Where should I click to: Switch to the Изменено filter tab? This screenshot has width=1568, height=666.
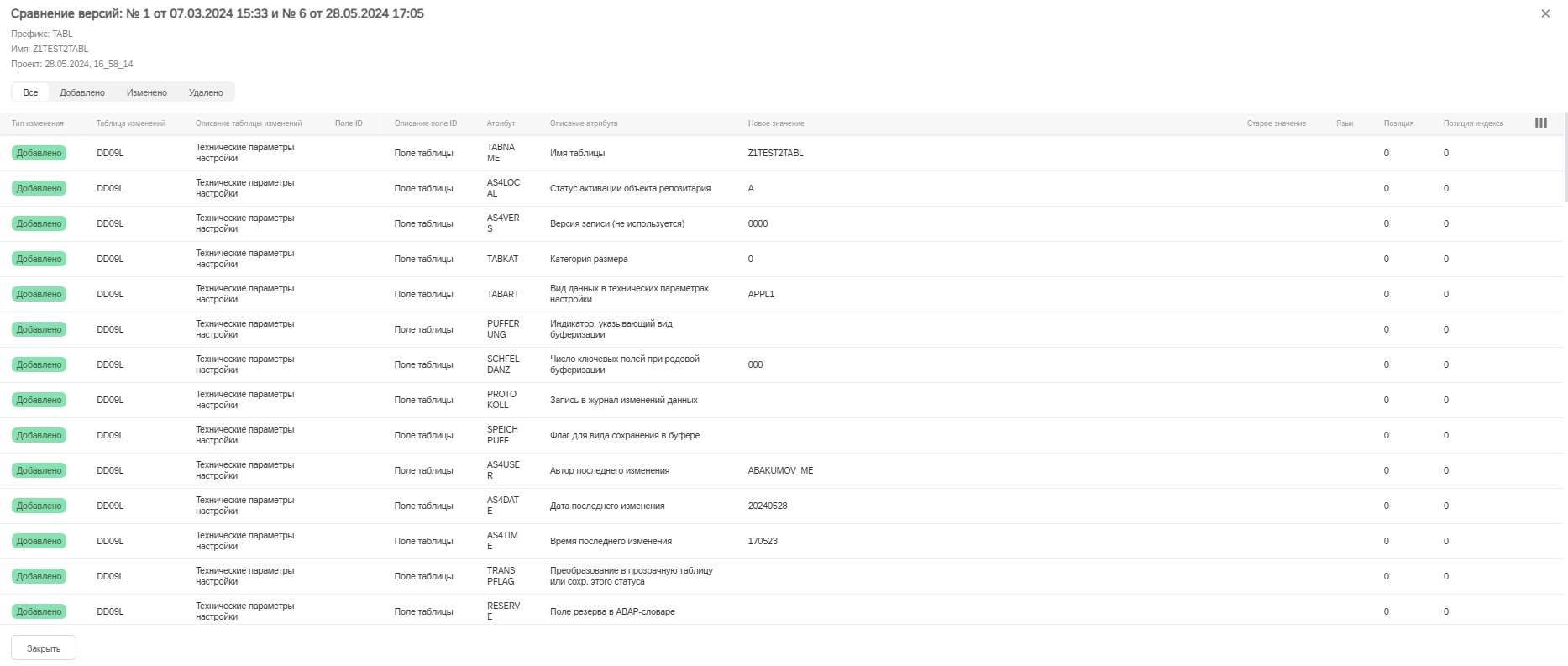[147, 92]
